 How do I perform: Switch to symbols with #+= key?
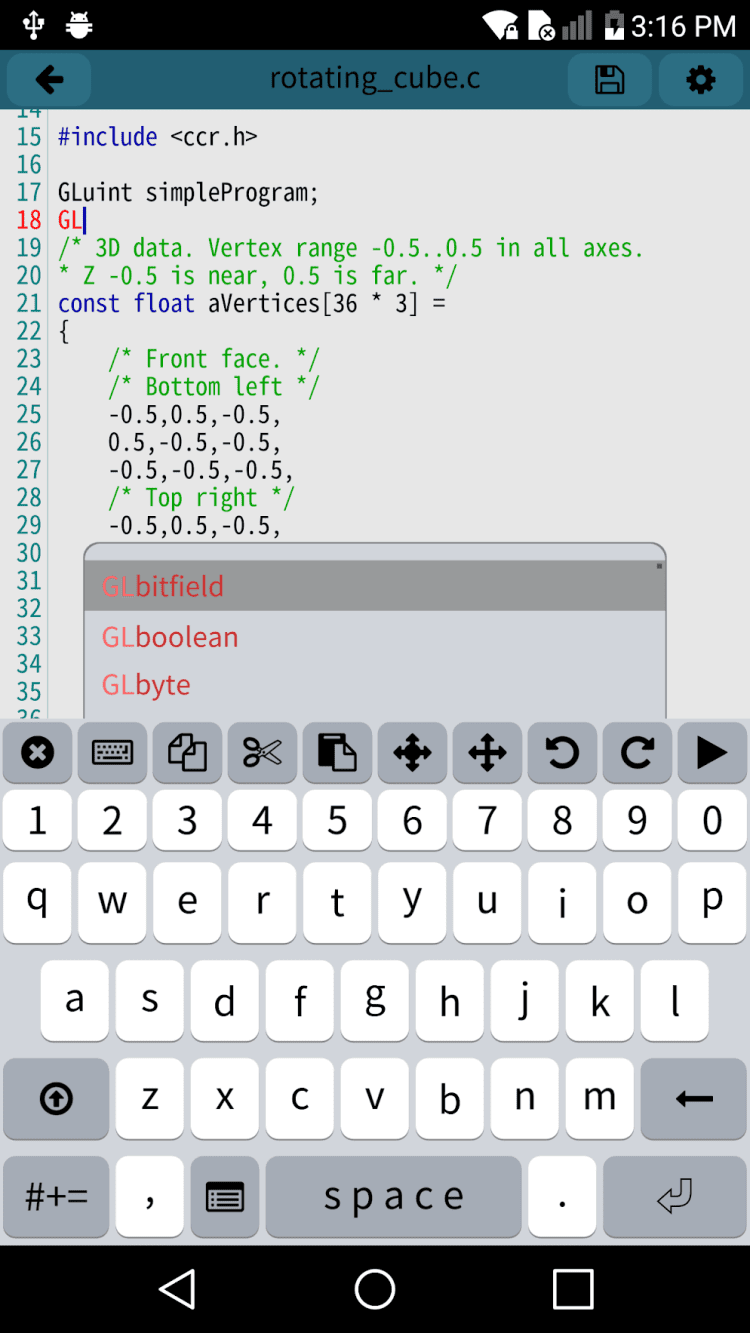click(x=56, y=1196)
